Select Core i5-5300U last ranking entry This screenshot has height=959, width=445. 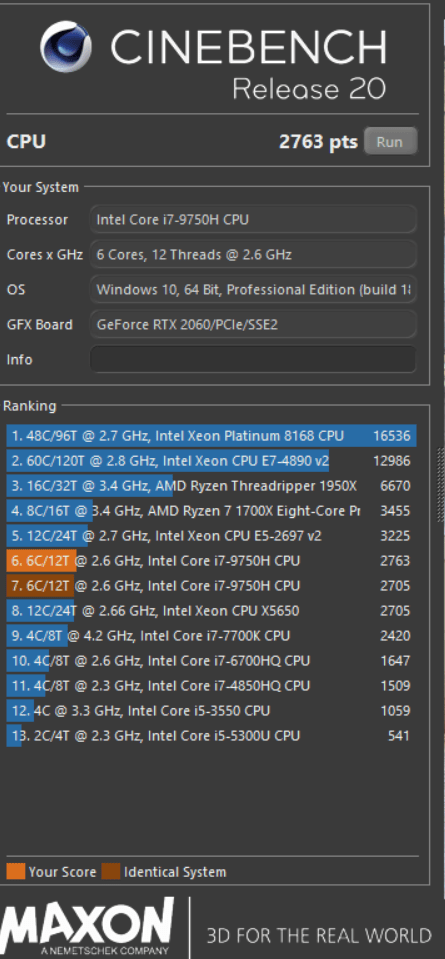pos(211,735)
